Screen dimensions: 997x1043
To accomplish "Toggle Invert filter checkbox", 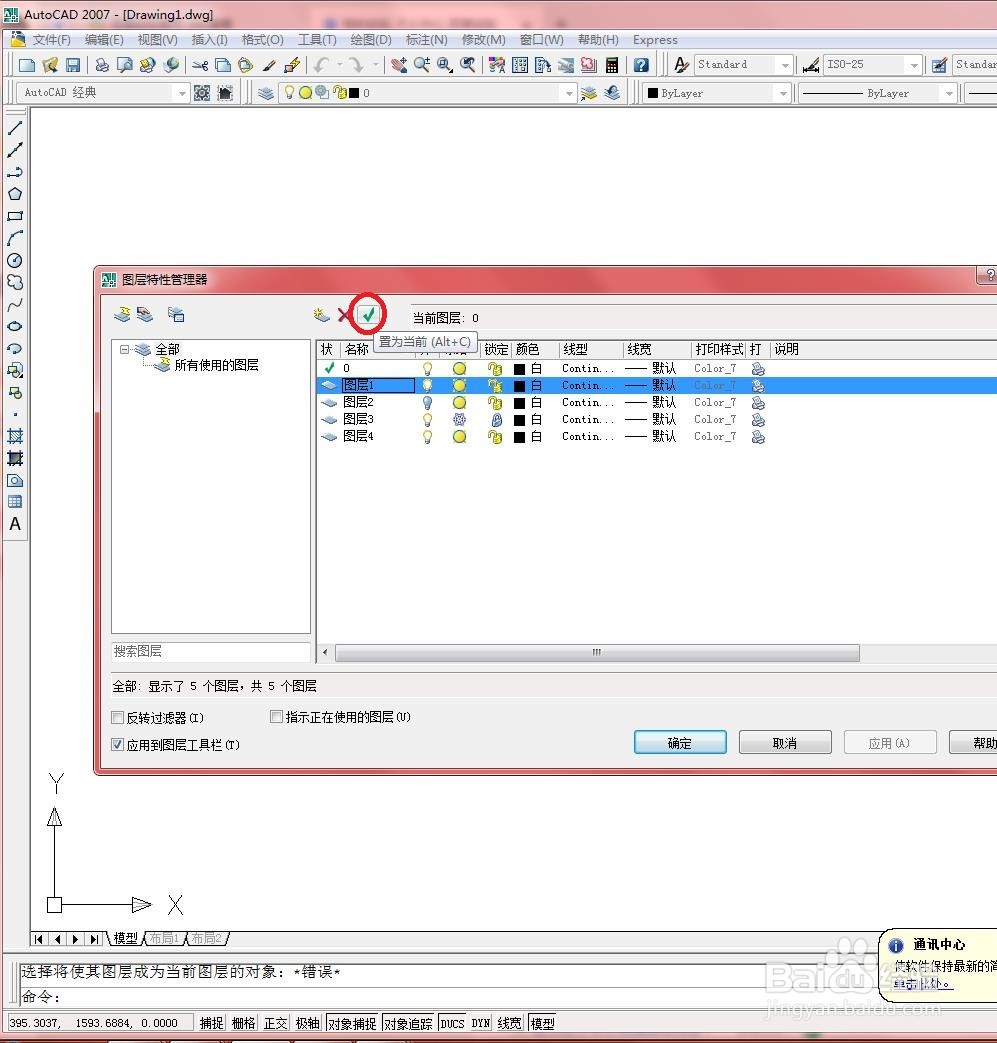I will [118, 718].
